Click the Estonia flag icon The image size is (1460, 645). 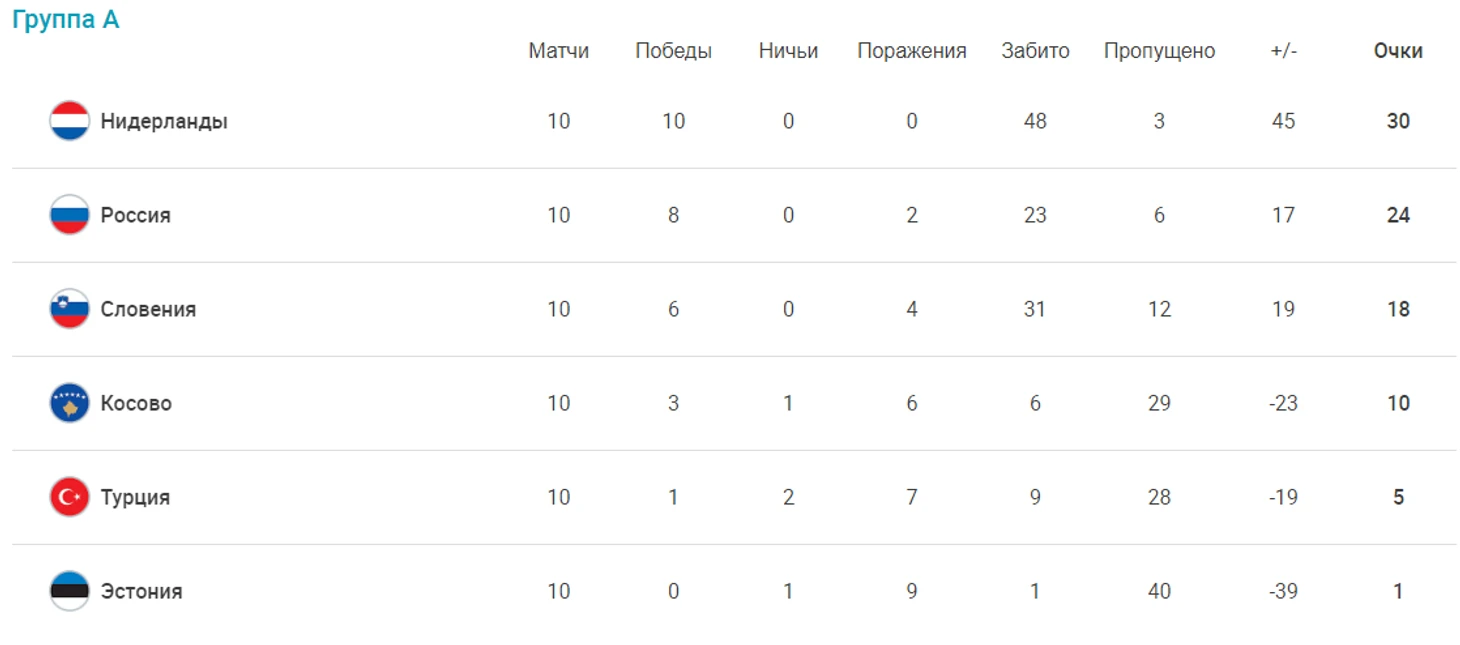tap(70, 591)
